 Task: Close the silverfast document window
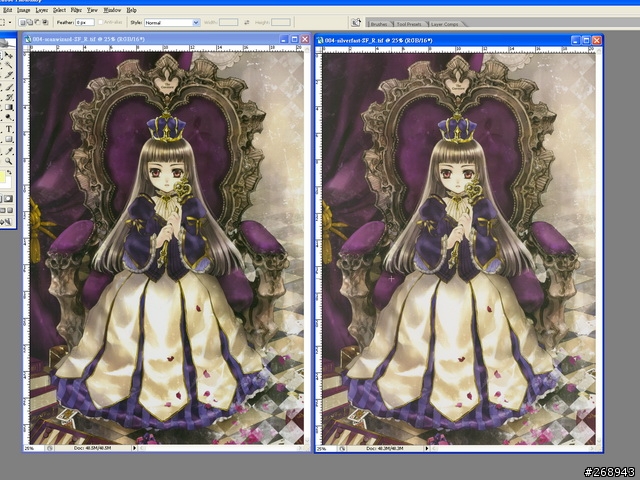tap(596, 40)
